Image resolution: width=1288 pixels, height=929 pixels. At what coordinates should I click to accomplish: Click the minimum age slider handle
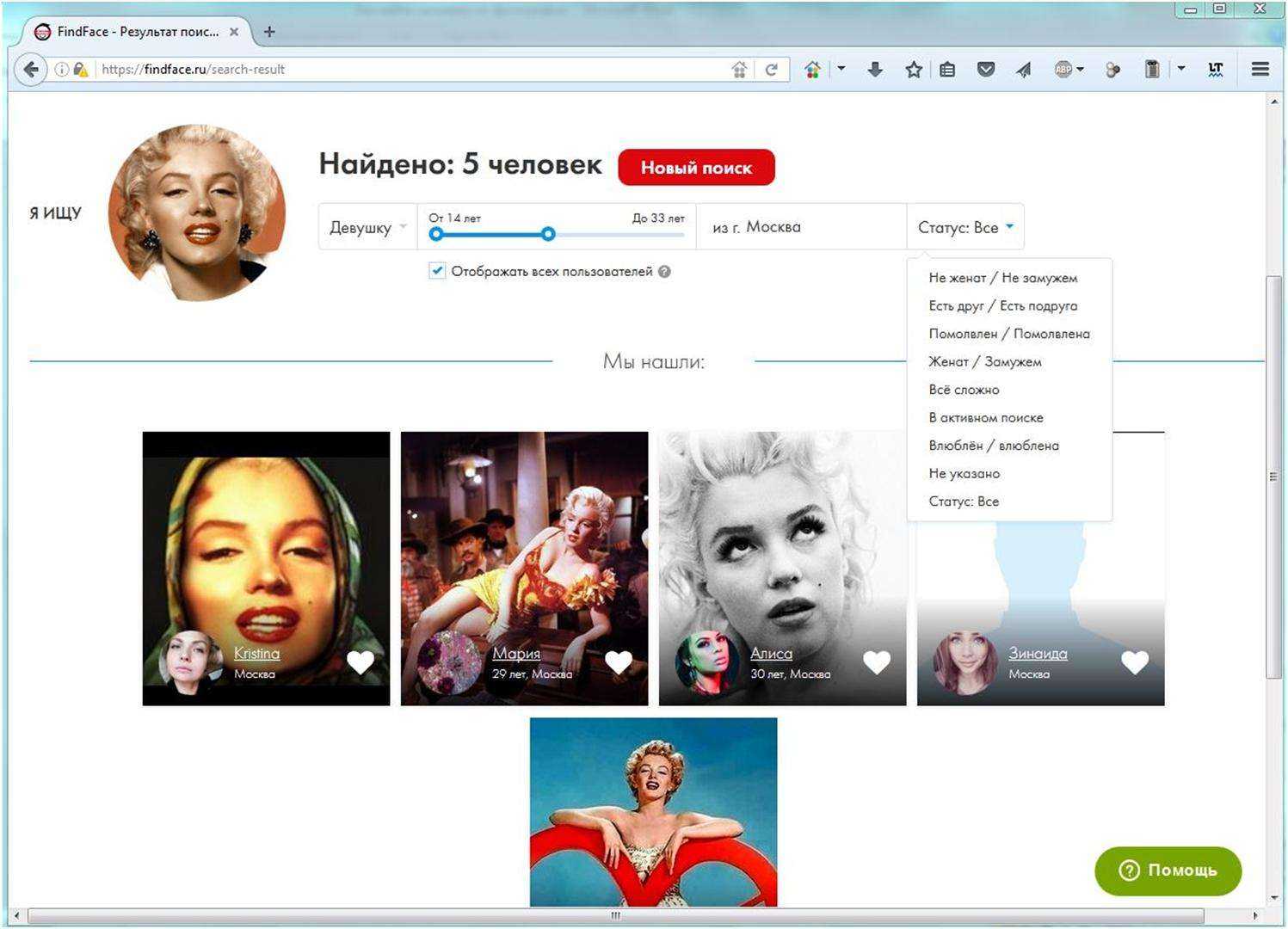[436, 234]
